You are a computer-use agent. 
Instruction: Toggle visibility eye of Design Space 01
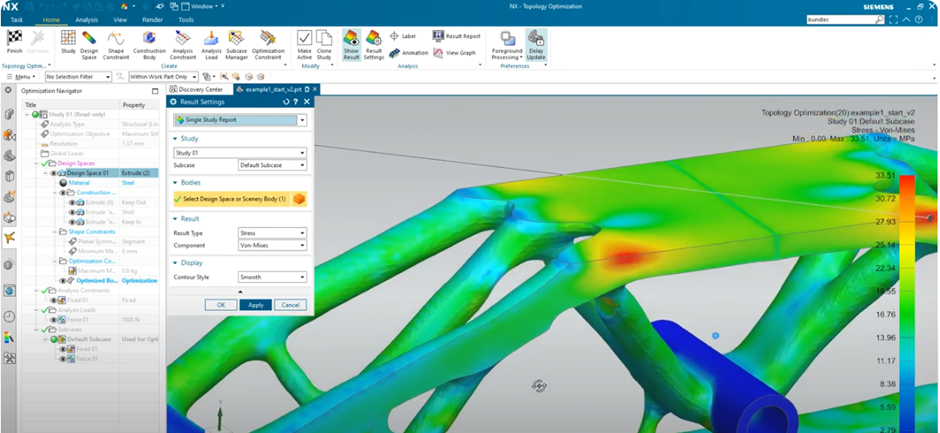coord(55,173)
